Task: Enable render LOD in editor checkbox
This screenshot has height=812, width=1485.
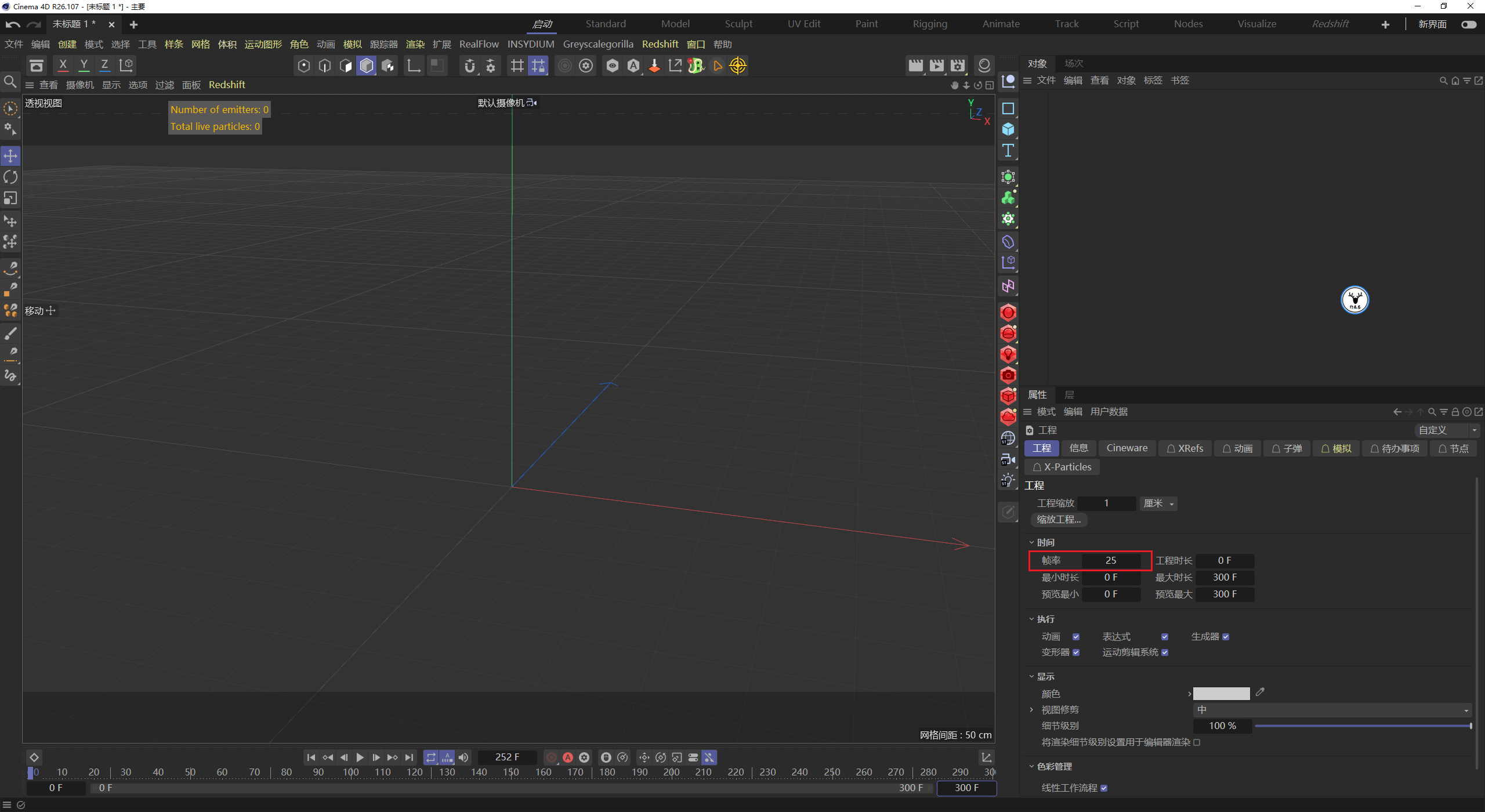Action: pyautogui.click(x=1197, y=742)
